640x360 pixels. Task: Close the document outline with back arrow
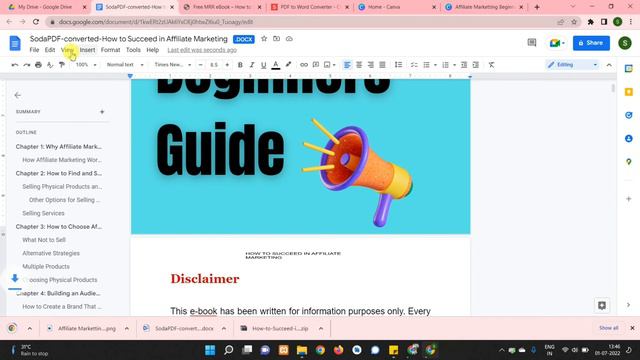click(18, 95)
